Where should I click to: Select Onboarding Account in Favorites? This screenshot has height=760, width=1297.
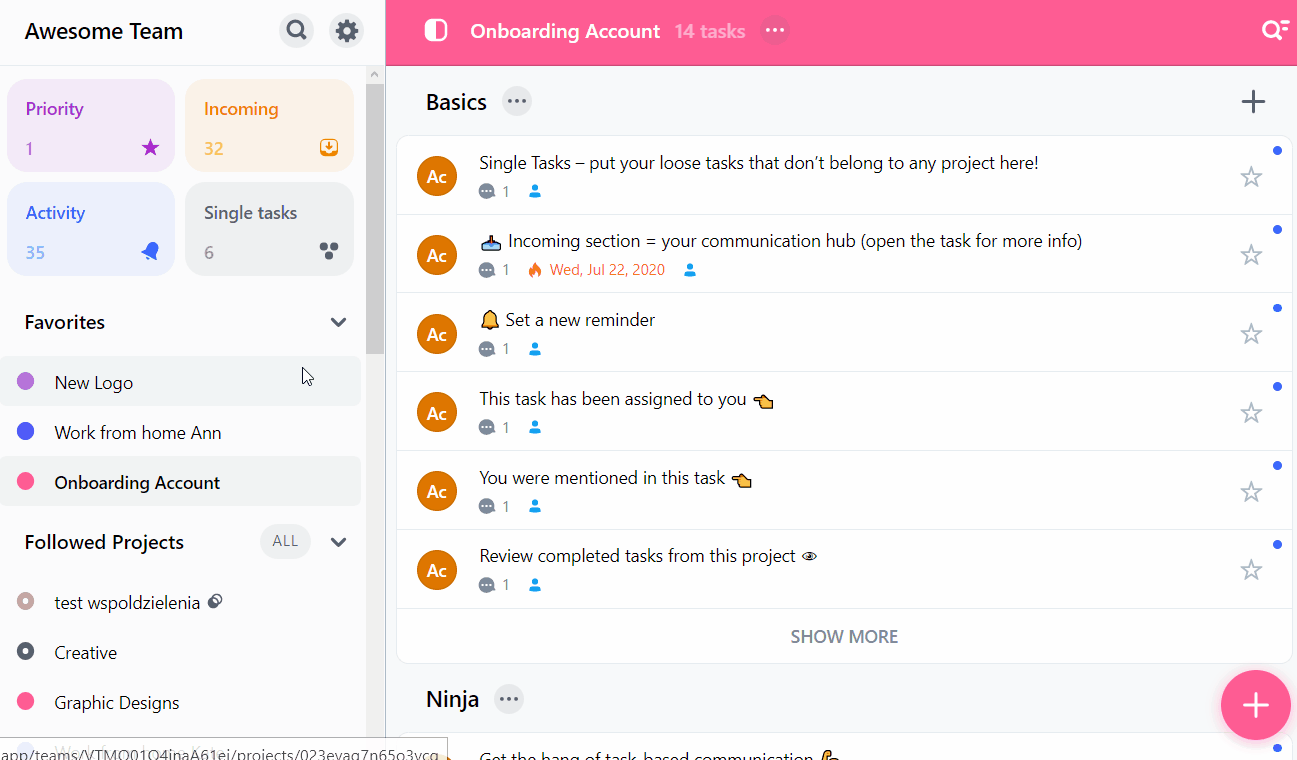pyautogui.click(x=180, y=482)
